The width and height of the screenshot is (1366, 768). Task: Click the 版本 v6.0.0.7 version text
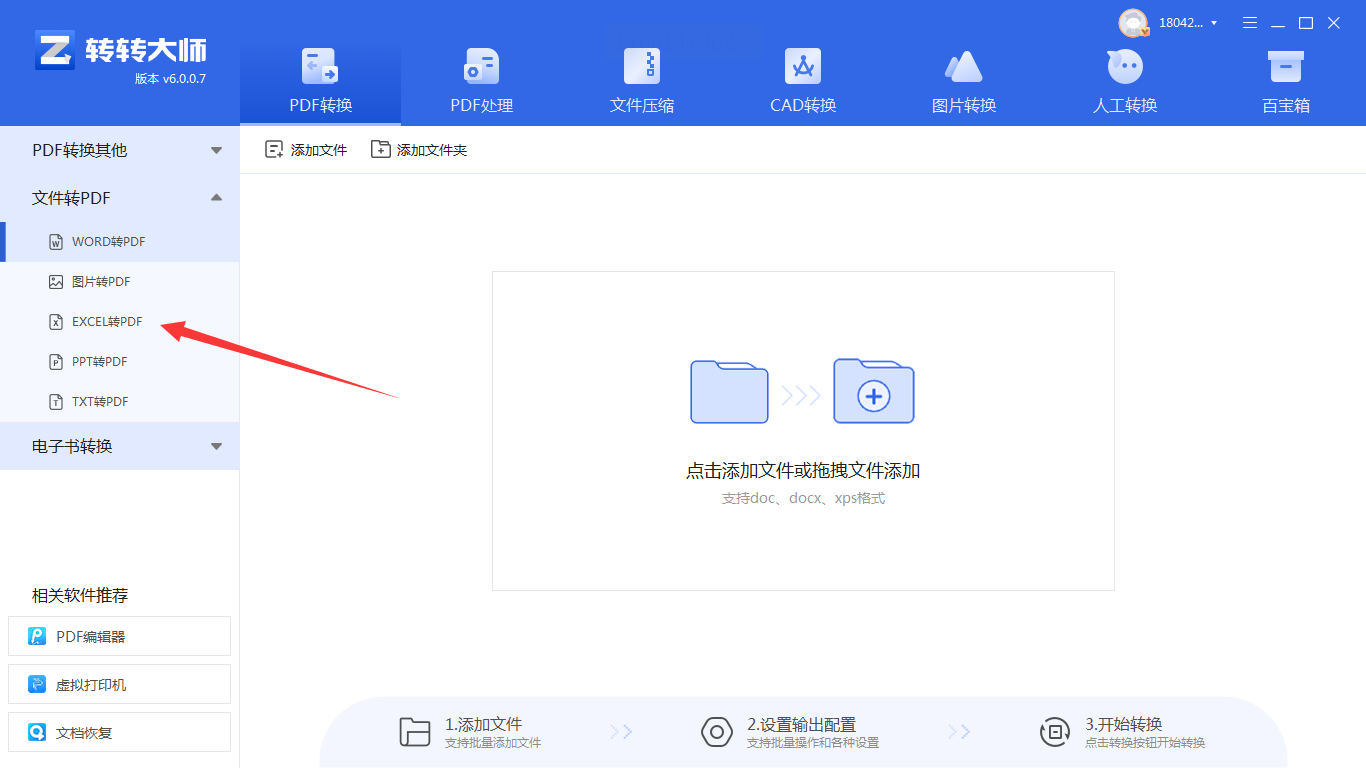click(170, 79)
